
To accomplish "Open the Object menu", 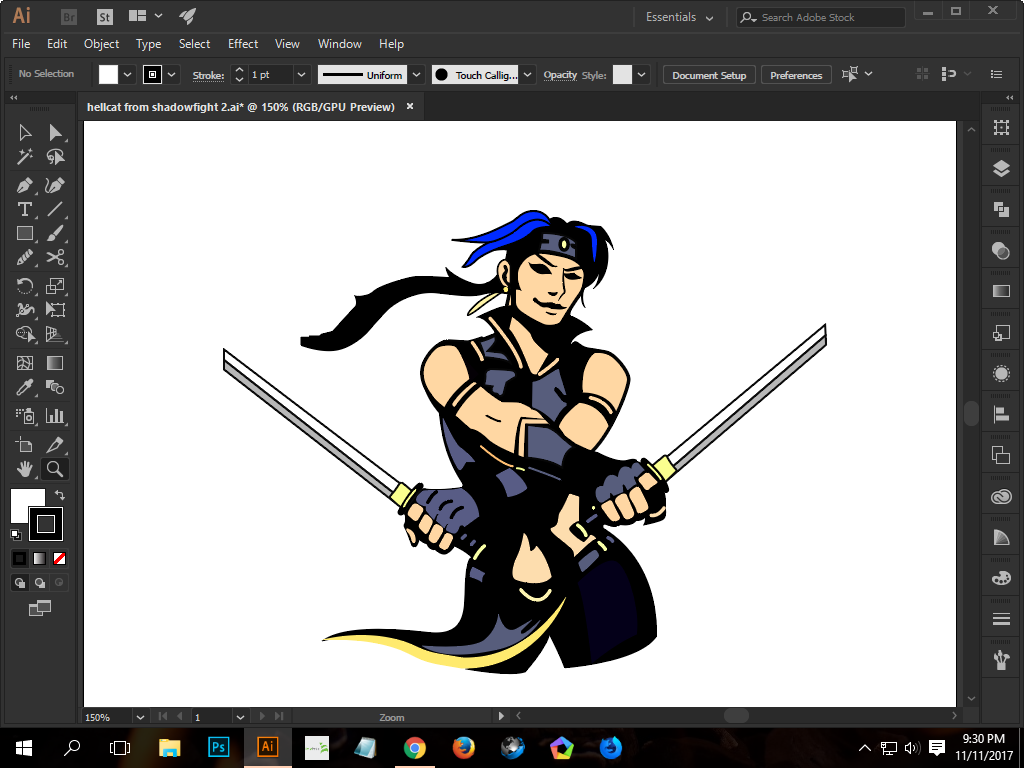I will point(101,44).
